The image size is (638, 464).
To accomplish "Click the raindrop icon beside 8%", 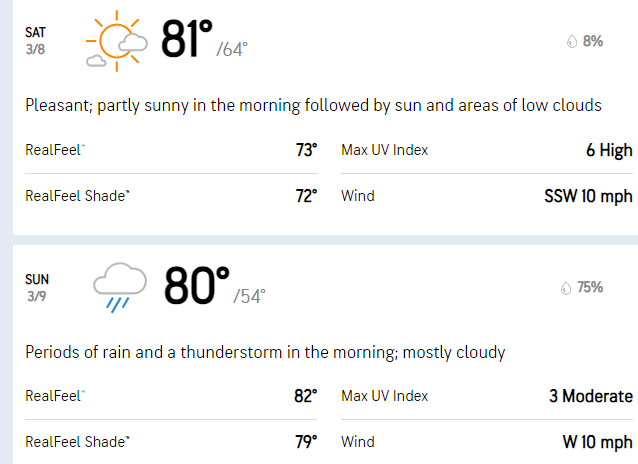I will 572,41.
